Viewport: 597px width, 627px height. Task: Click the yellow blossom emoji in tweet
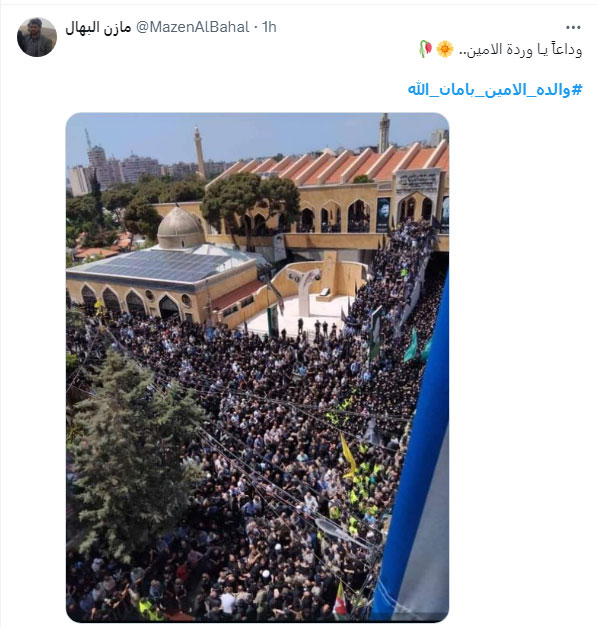tap(445, 49)
